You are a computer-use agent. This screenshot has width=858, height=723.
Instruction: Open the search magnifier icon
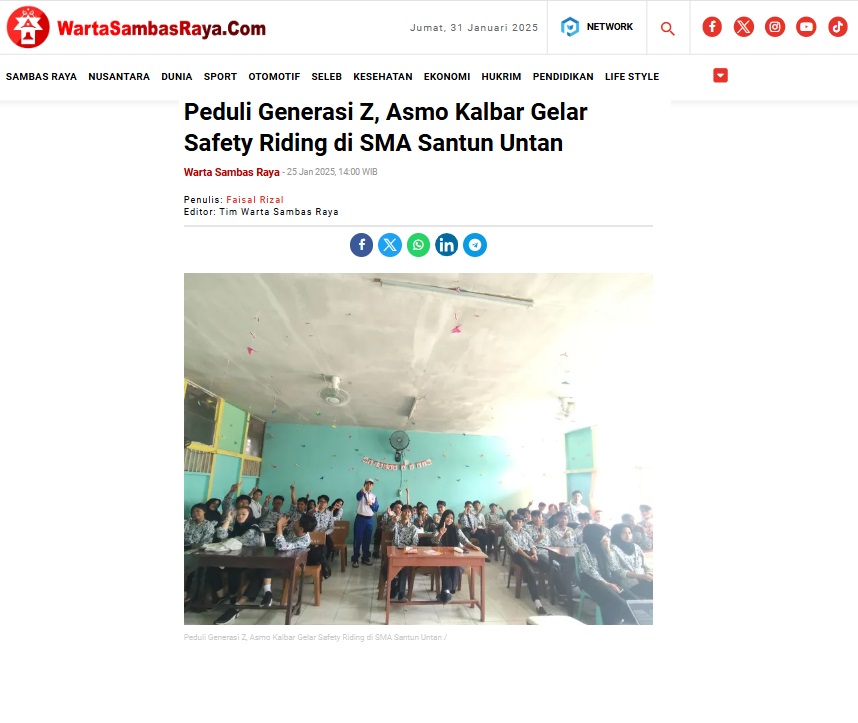coord(667,28)
